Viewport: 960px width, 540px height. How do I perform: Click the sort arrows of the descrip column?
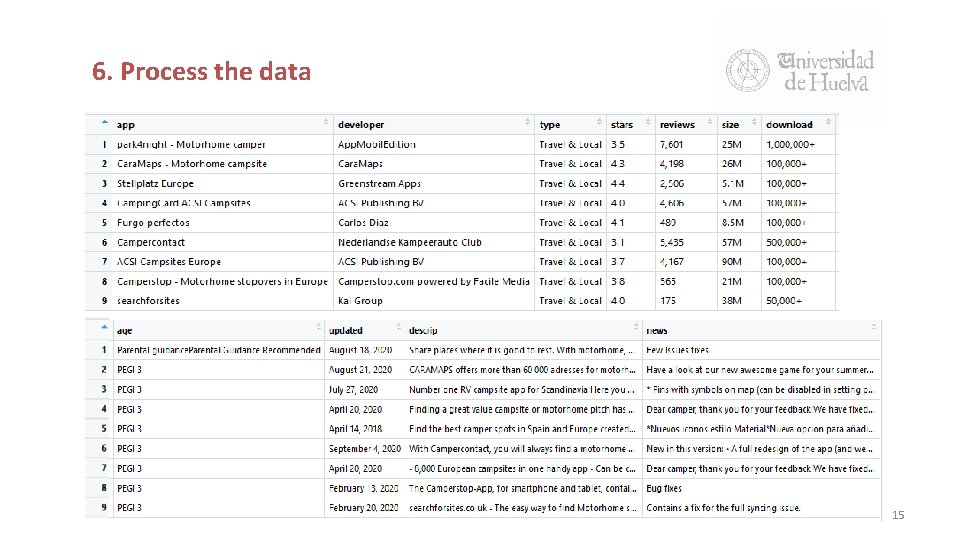tap(636, 328)
